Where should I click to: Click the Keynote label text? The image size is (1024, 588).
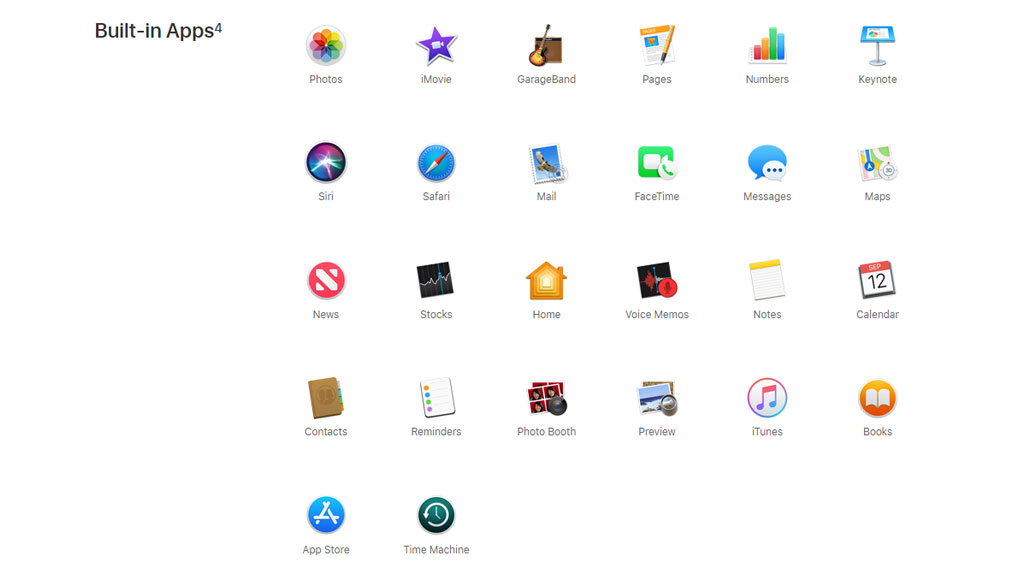pos(878,79)
